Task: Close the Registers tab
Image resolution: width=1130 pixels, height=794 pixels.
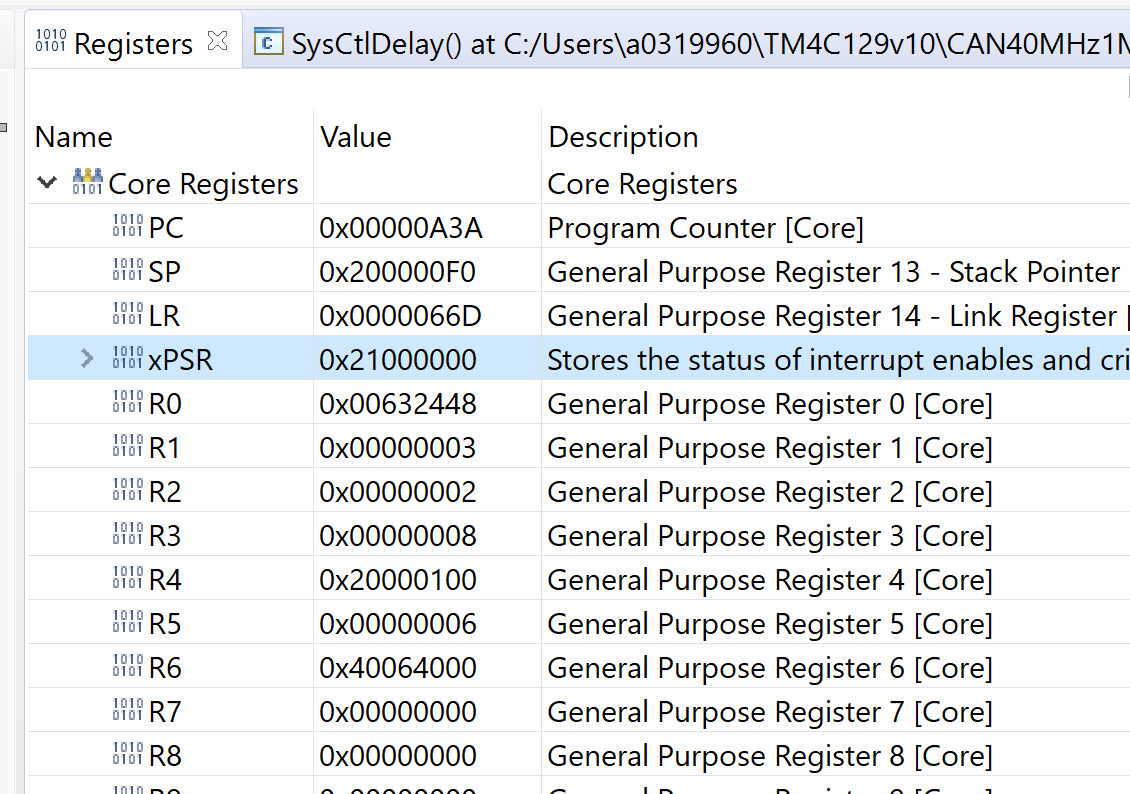Action: pyautogui.click(x=217, y=41)
